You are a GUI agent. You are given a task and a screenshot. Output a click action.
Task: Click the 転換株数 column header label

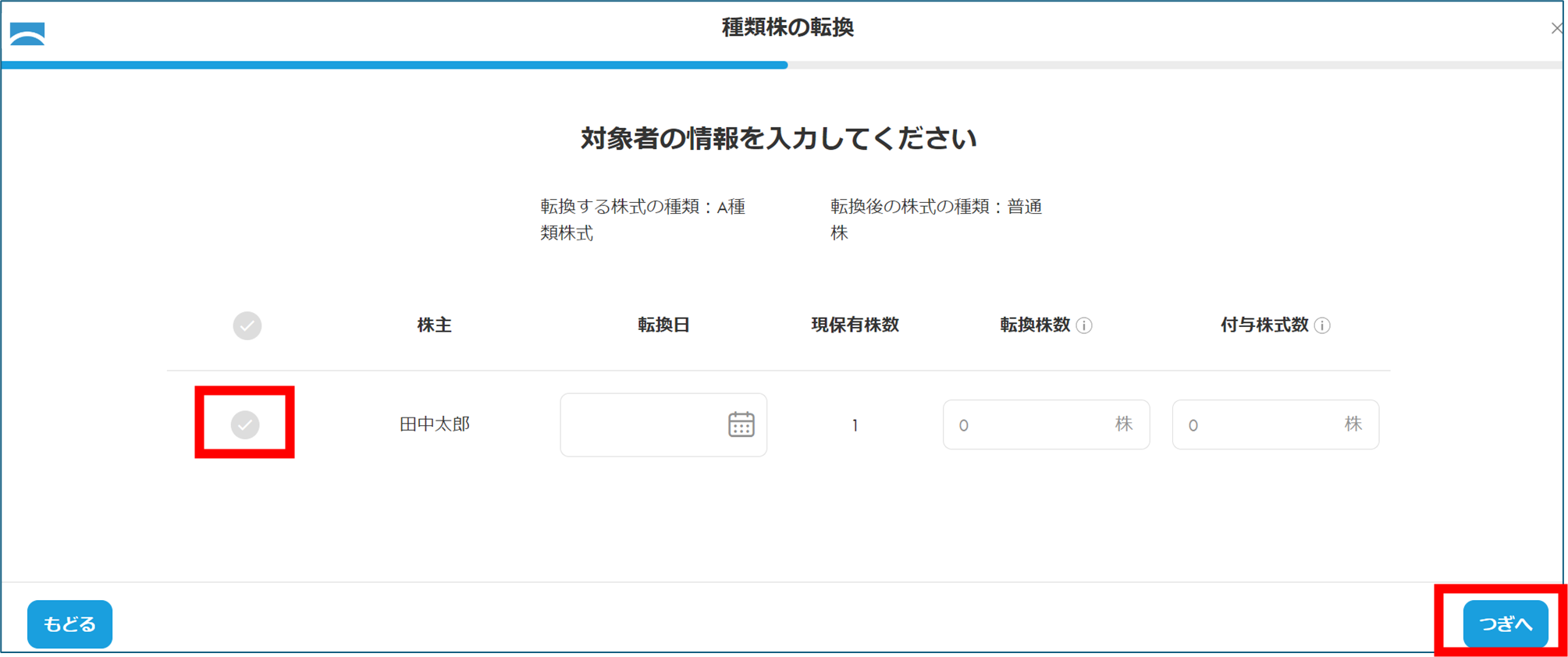click(1035, 325)
